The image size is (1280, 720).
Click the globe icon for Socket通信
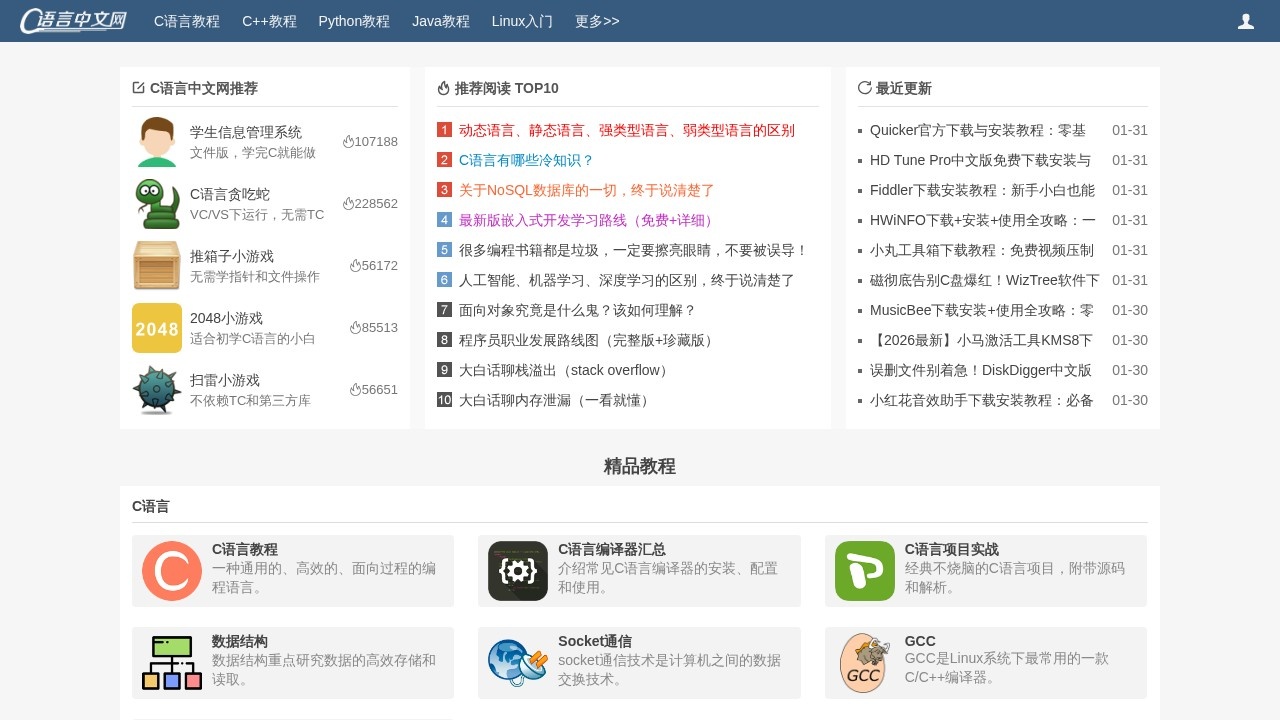tap(517, 662)
